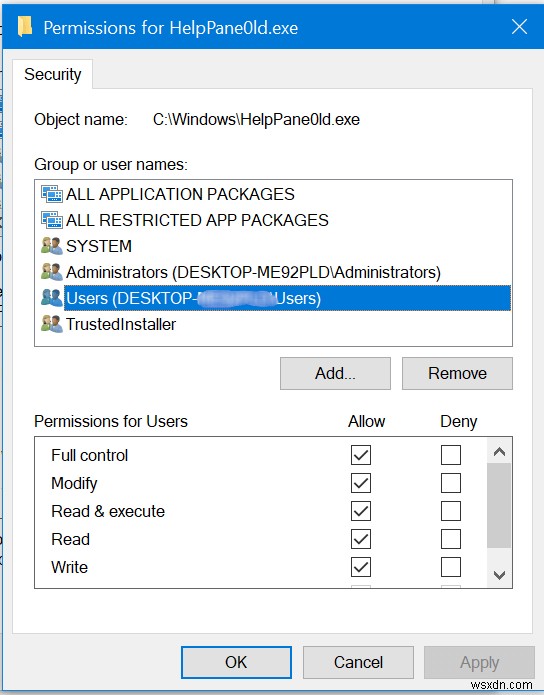Click the folder icon in the title bar
The height and width of the screenshot is (695, 544).
[25, 27]
